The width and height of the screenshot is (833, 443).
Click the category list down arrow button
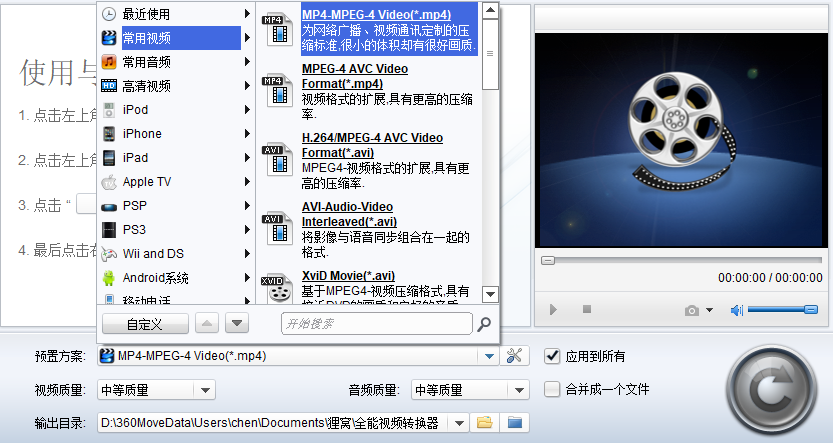click(237, 323)
